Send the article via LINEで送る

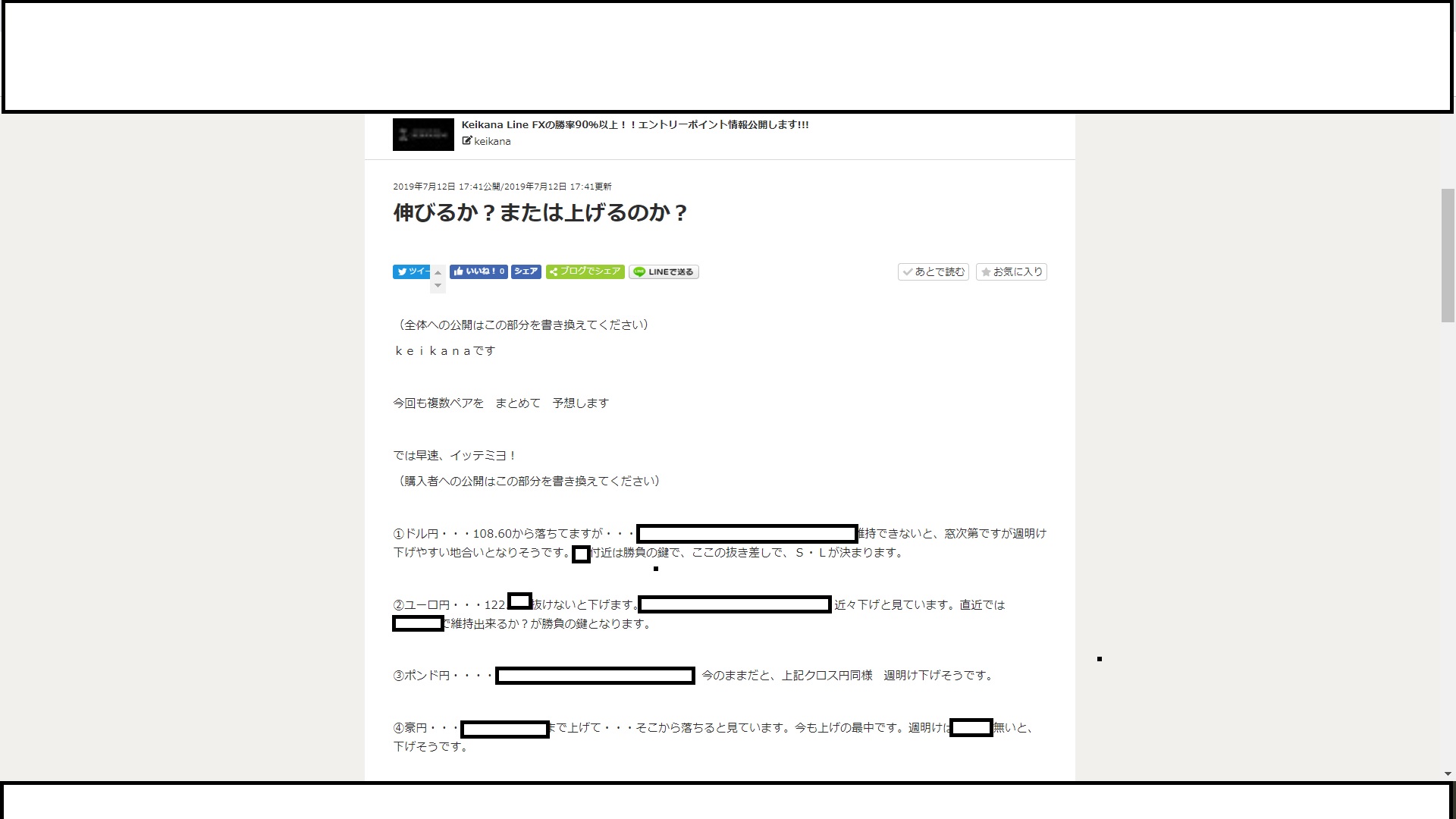pyautogui.click(x=664, y=271)
